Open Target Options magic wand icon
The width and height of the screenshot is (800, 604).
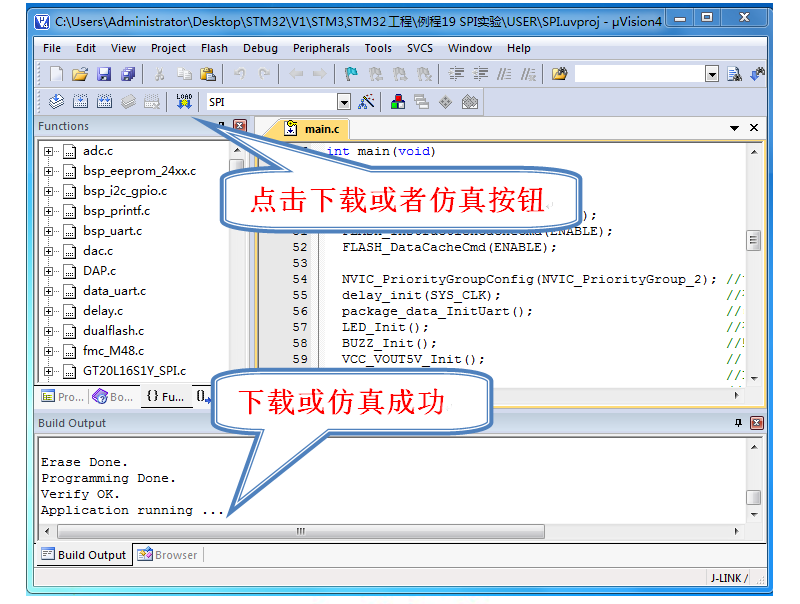click(366, 102)
